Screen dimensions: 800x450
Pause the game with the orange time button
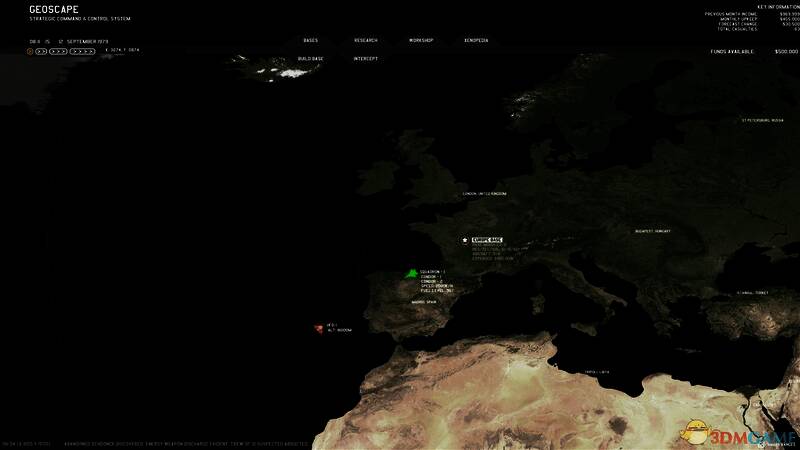30,50
